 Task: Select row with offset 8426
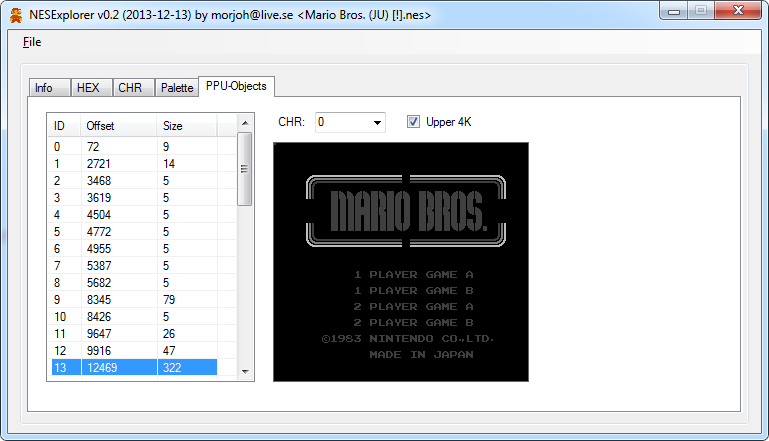click(134, 316)
